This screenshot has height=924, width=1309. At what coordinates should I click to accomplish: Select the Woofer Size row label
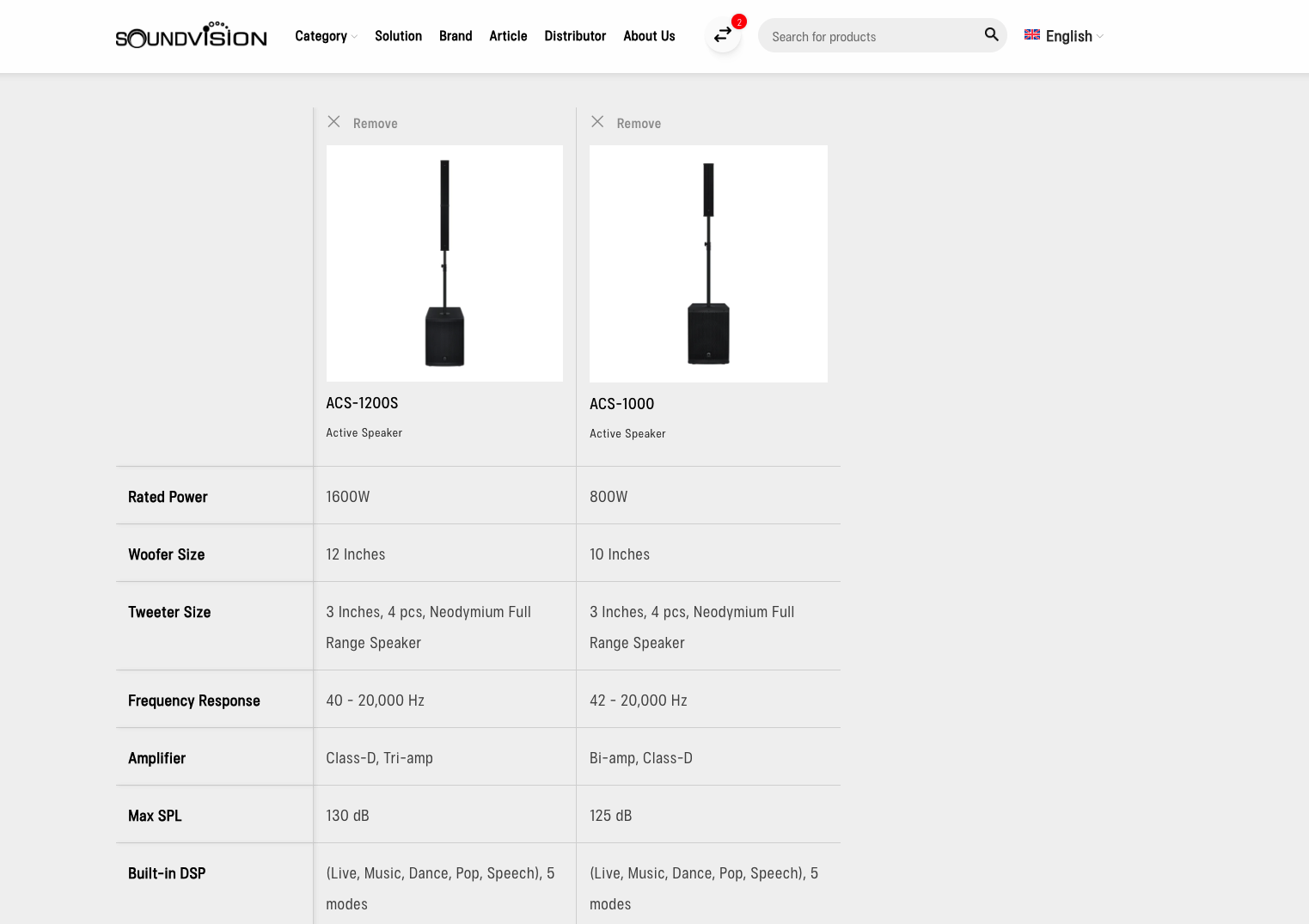coord(166,554)
